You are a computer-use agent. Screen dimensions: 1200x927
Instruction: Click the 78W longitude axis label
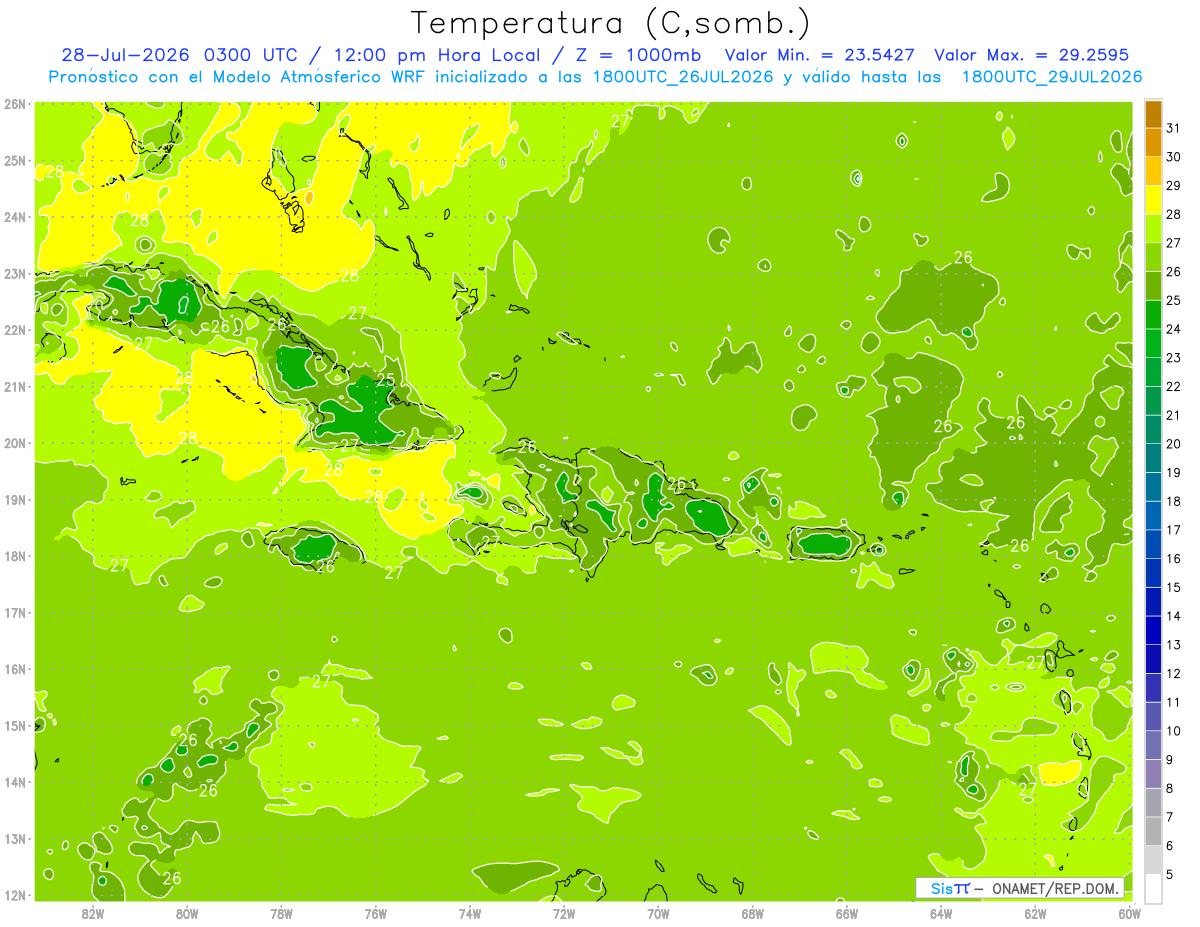(281, 913)
